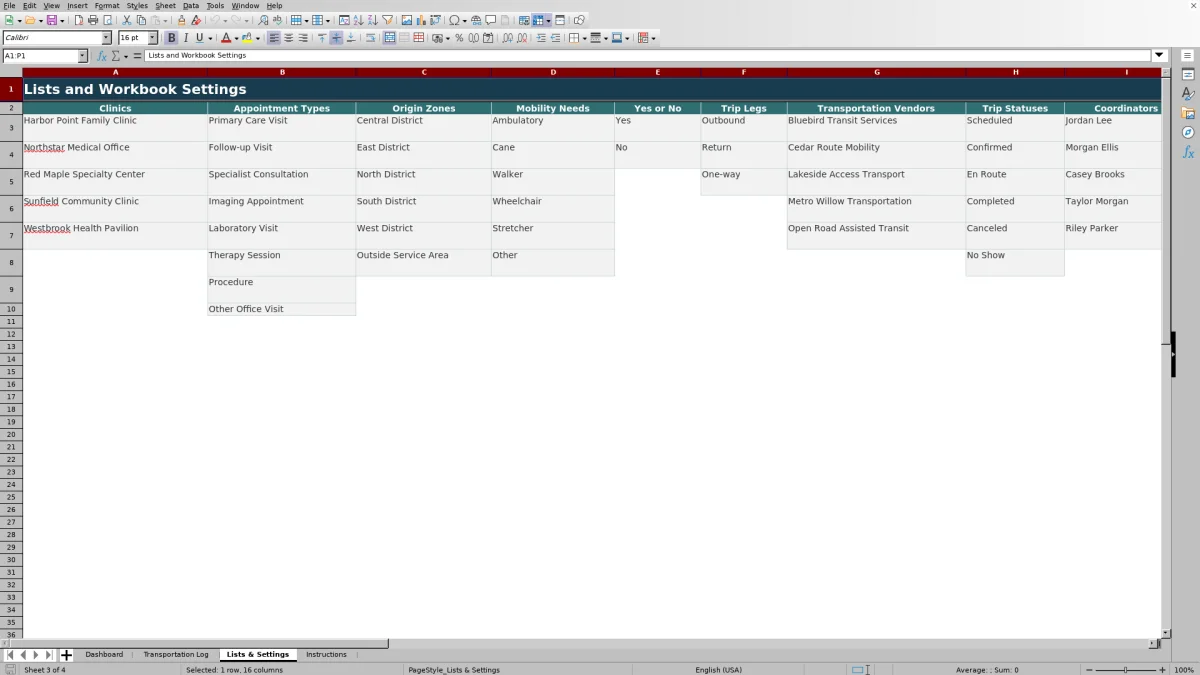Click the Center Horizontally alignment icon

coord(288,38)
